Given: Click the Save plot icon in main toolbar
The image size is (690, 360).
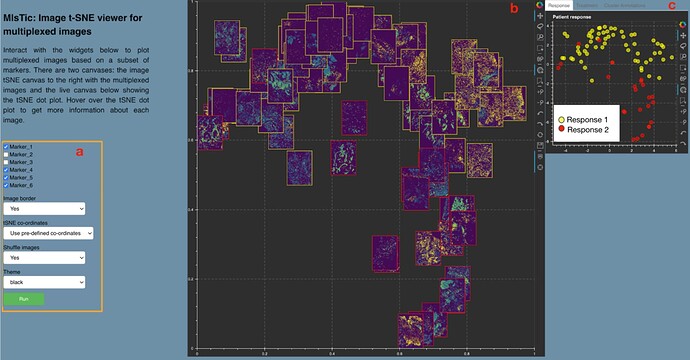Looking at the screenshot, I should [540, 145].
